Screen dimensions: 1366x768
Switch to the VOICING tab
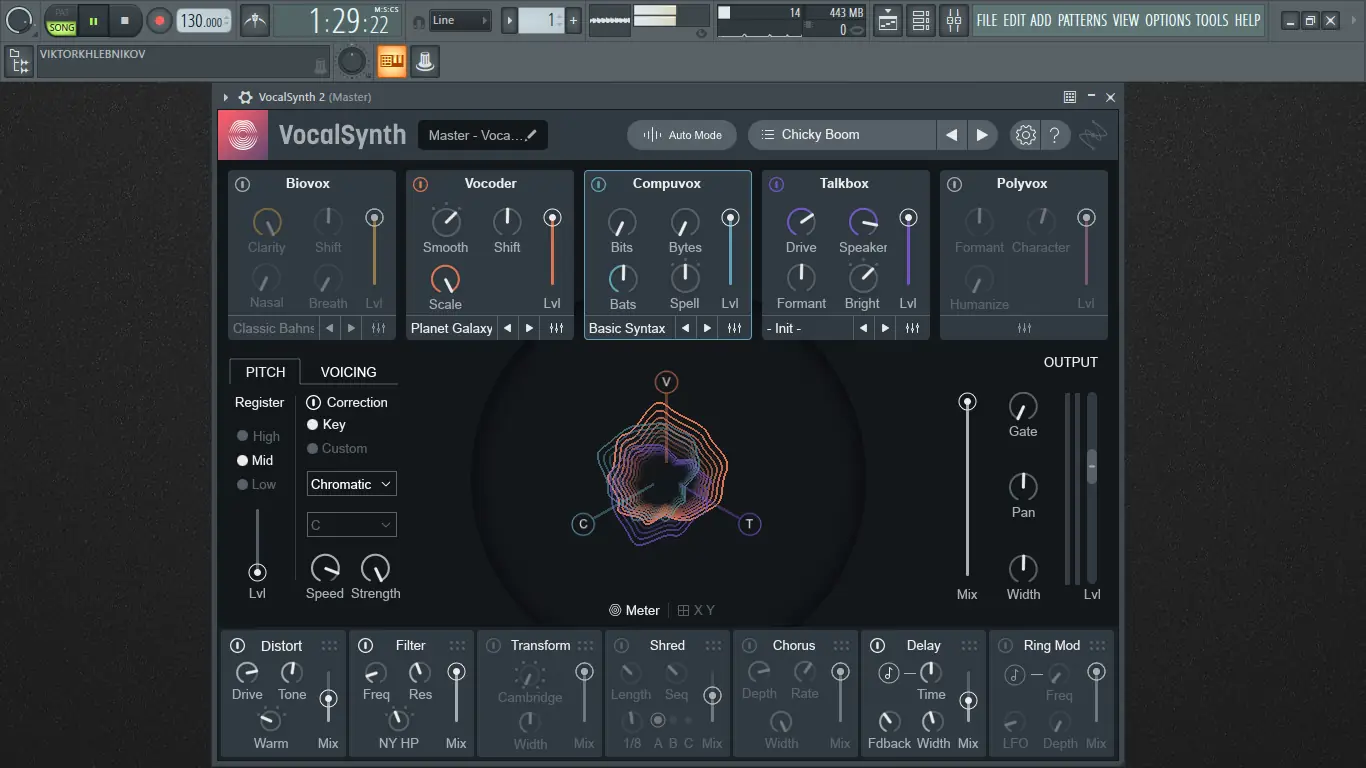point(348,371)
